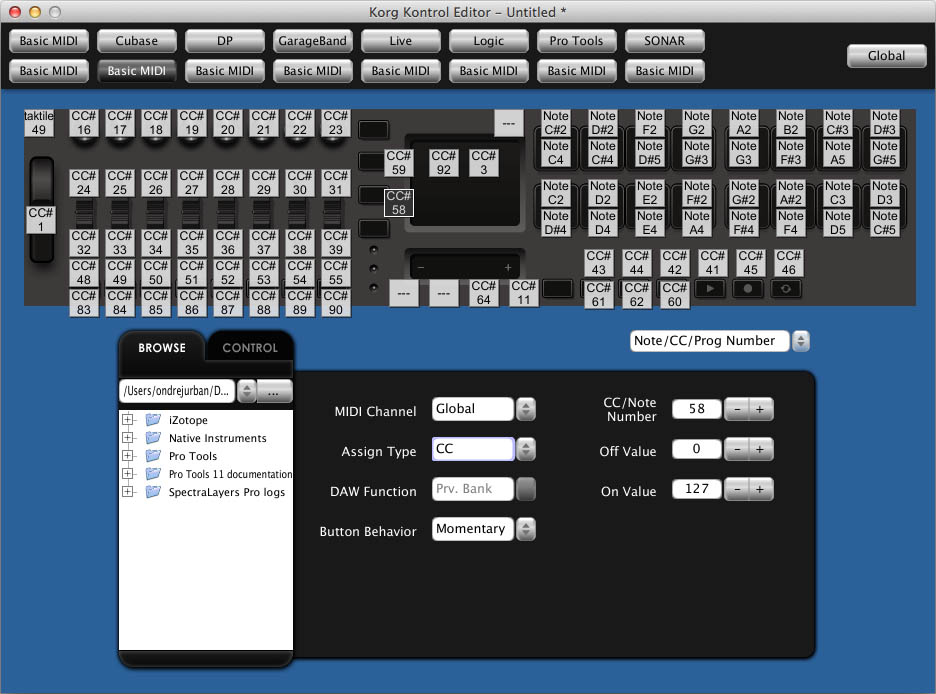Click the Global settings button

coord(886,56)
